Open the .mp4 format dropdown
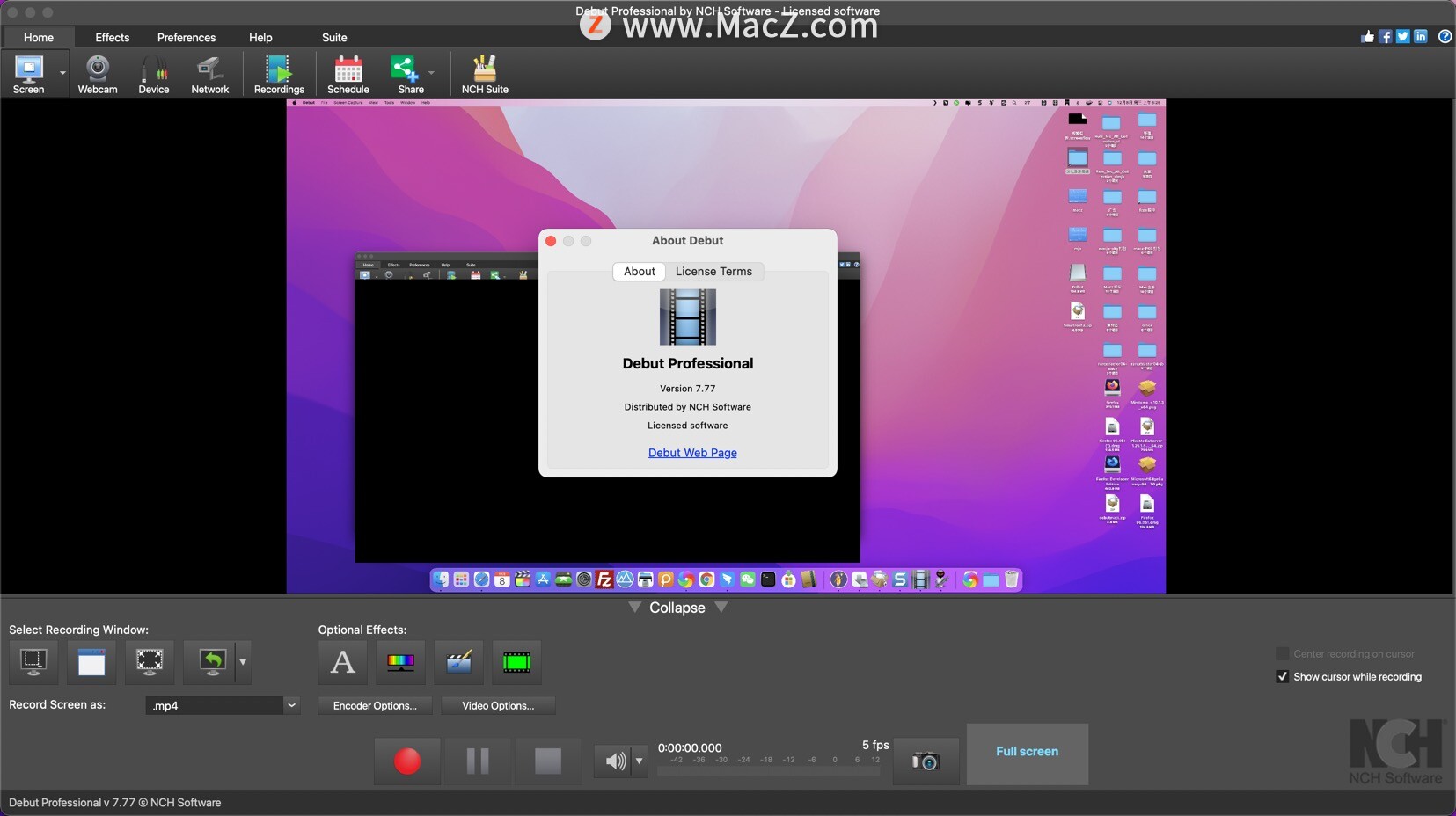The width and height of the screenshot is (1456, 816). coord(223,705)
